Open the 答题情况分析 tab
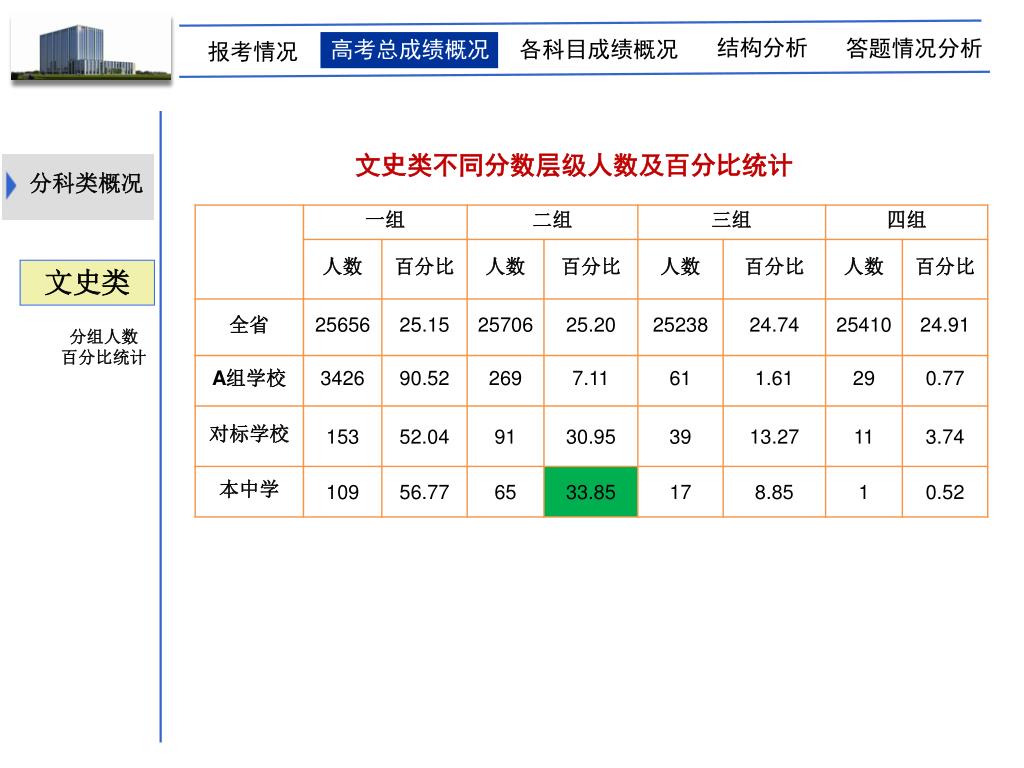This screenshot has height=768, width=1024. (x=913, y=48)
